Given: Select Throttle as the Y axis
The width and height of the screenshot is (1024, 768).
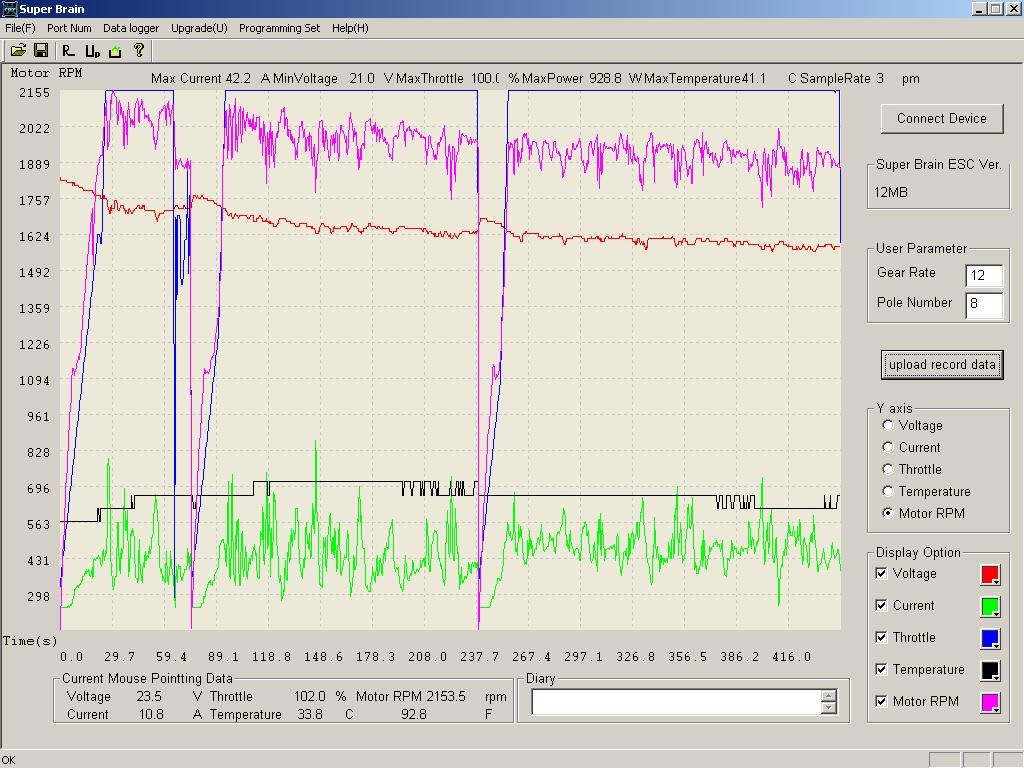Looking at the screenshot, I should tap(888, 469).
